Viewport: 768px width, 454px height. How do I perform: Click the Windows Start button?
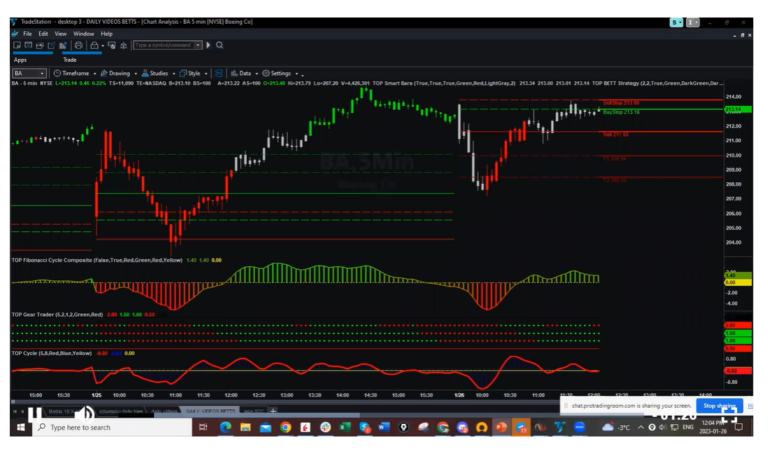click(x=19, y=427)
